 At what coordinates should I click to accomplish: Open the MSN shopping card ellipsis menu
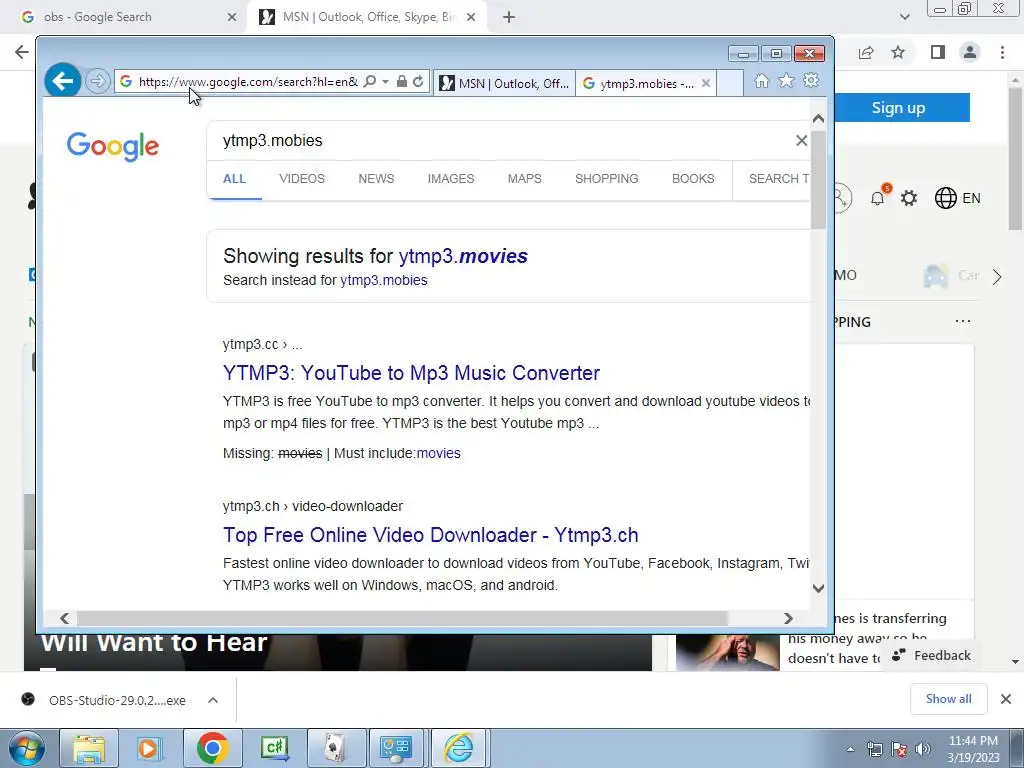click(x=963, y=321)
